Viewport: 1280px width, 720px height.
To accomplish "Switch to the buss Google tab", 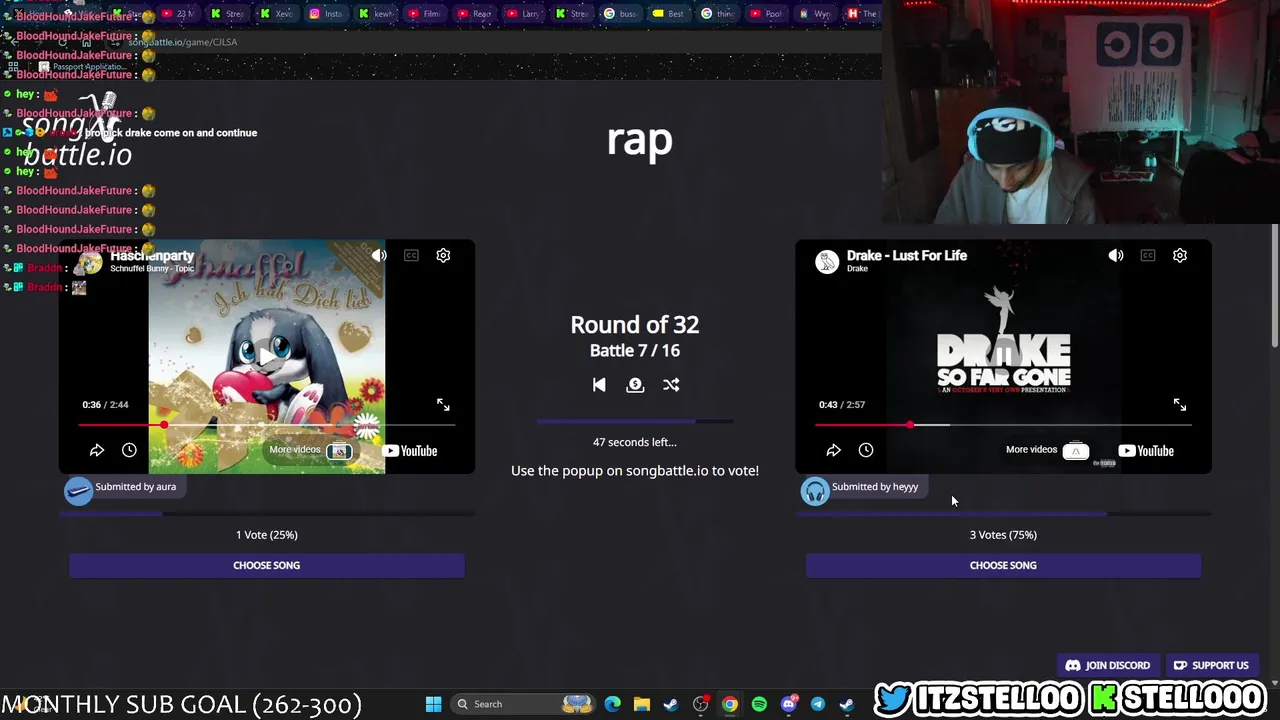I will coord(620,14).
